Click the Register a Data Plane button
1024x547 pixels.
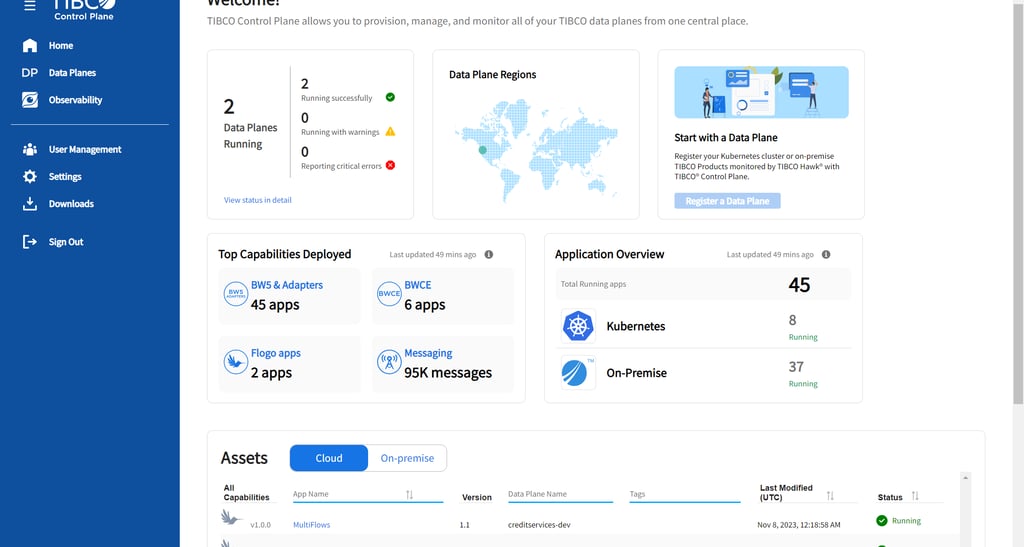click(728, 201)
